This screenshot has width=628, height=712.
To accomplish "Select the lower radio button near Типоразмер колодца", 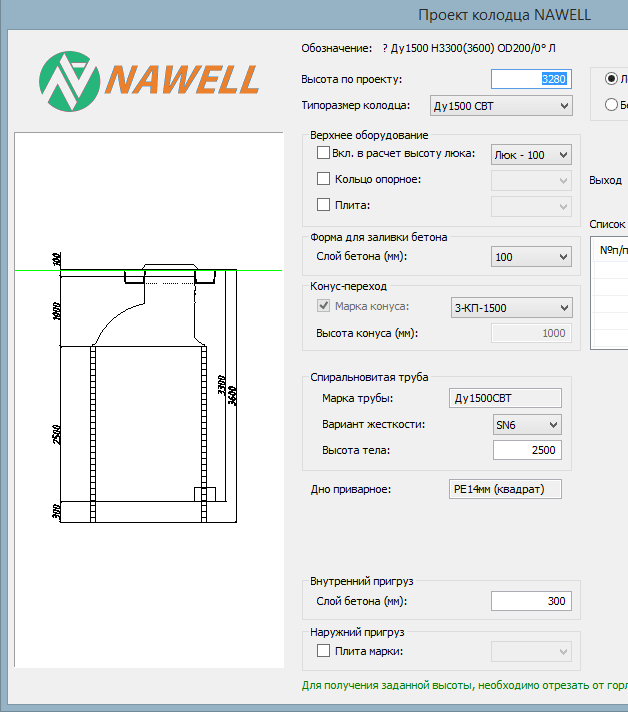I will (611, 104).
